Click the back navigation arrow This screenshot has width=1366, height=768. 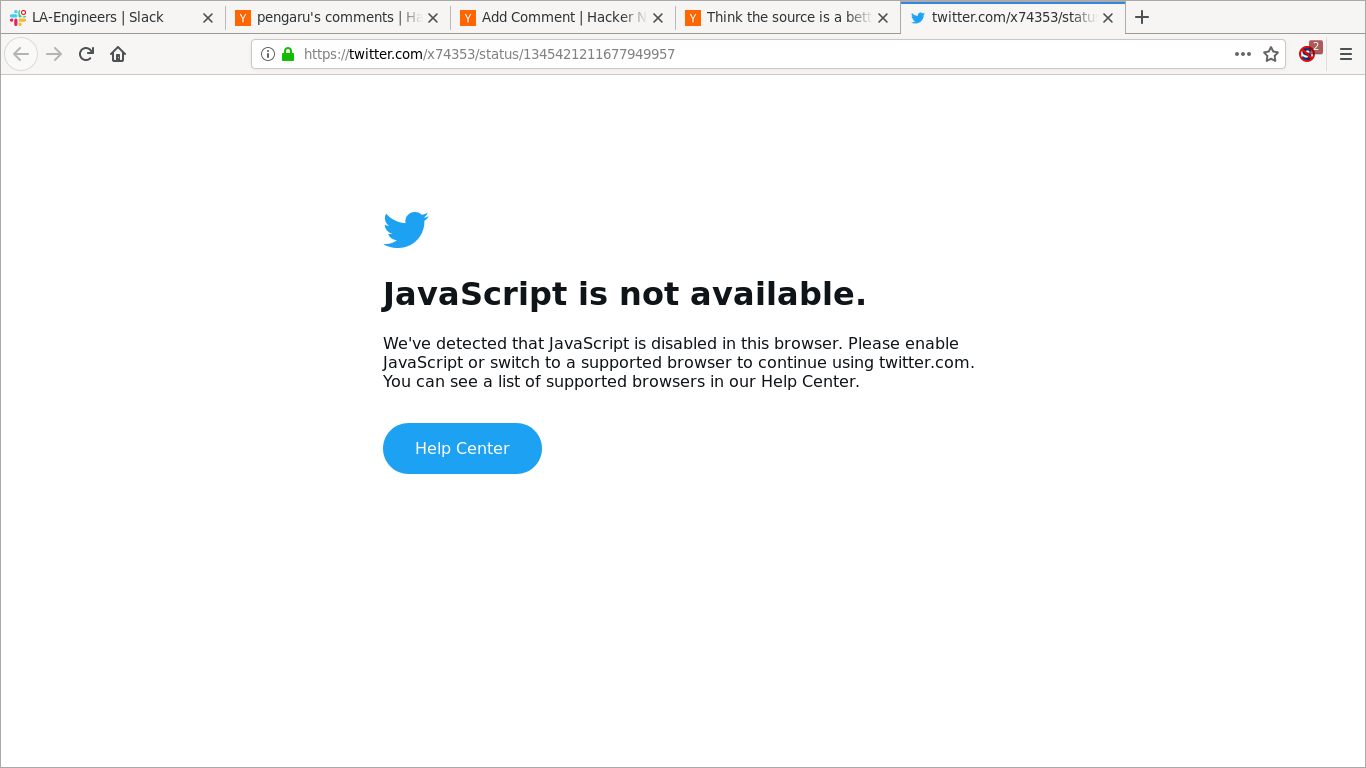pos(21,54)
